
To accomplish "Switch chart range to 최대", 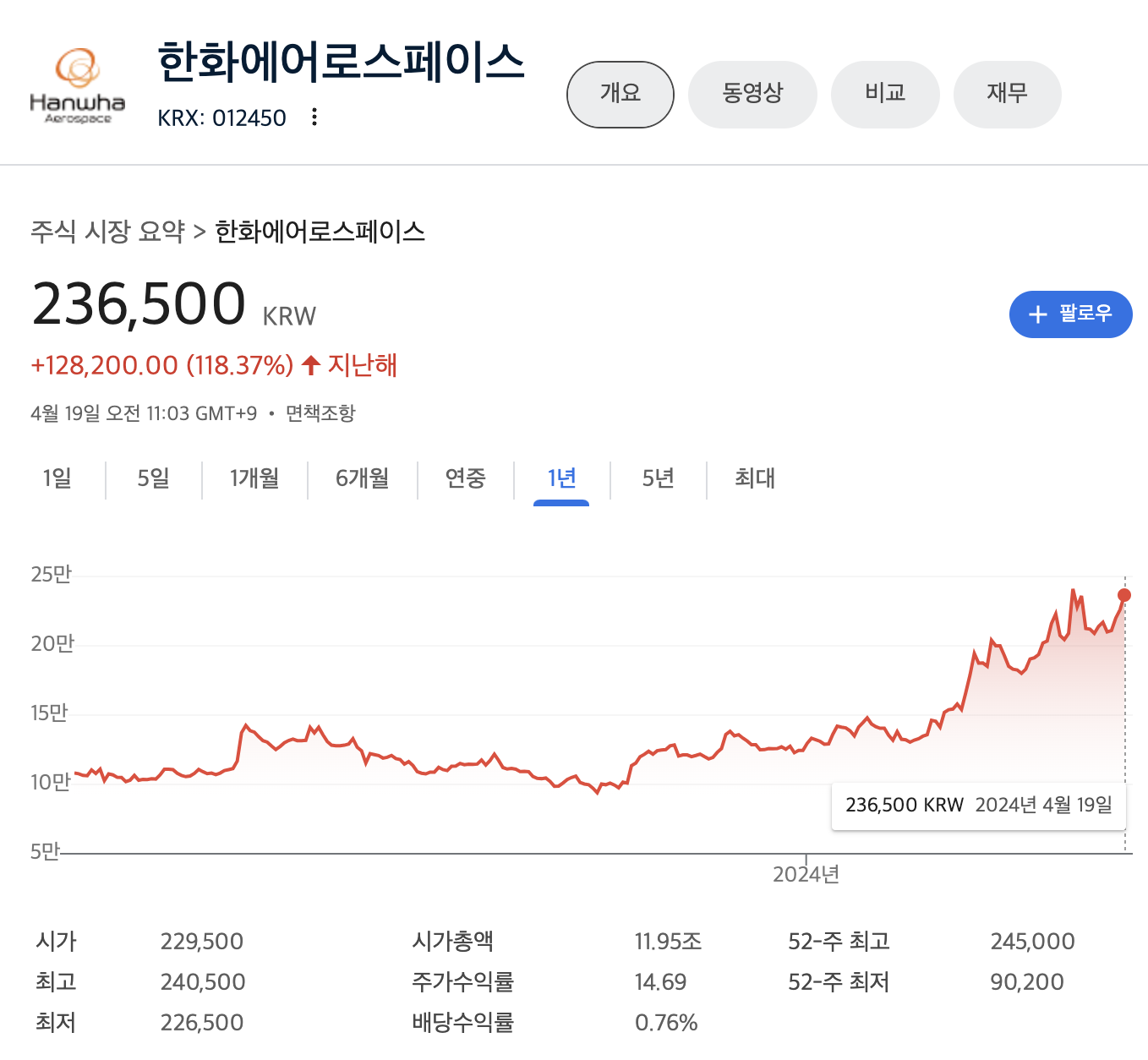I will [x=755, y=478].
